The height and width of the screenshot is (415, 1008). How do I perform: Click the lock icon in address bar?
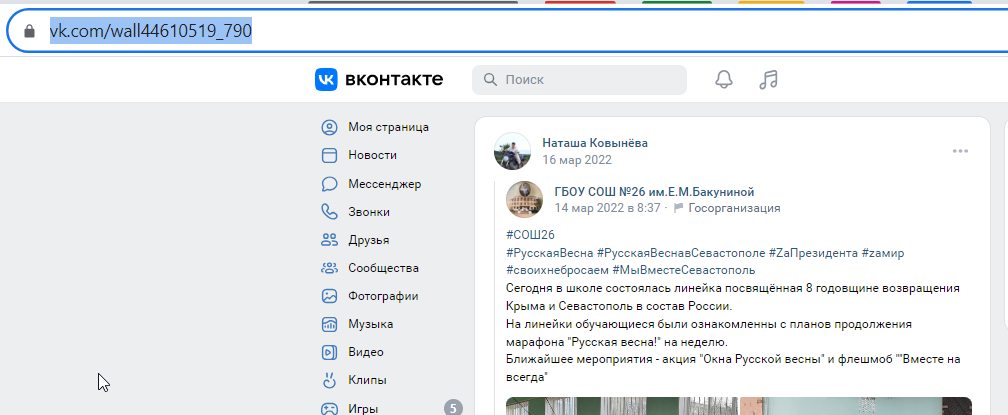[29, 31]
